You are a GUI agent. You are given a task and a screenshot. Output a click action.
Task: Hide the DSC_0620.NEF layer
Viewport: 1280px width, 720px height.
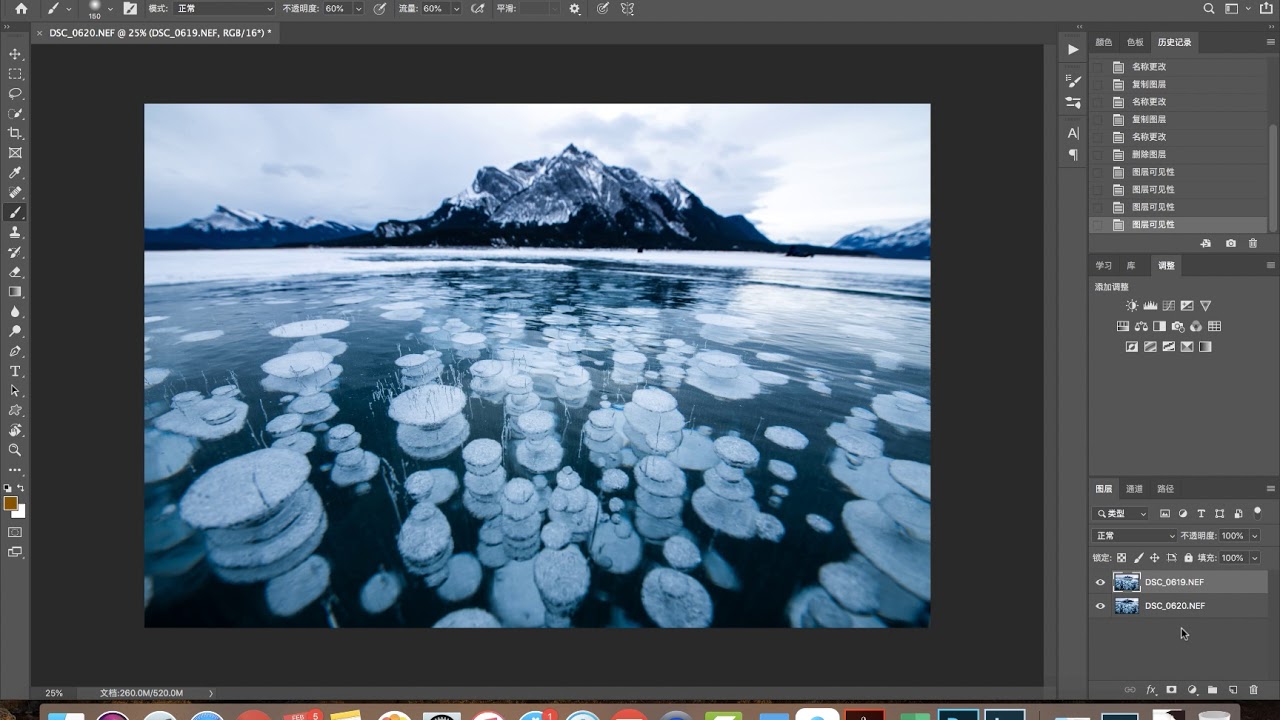pyautogui.click(x=1101, y=606)
